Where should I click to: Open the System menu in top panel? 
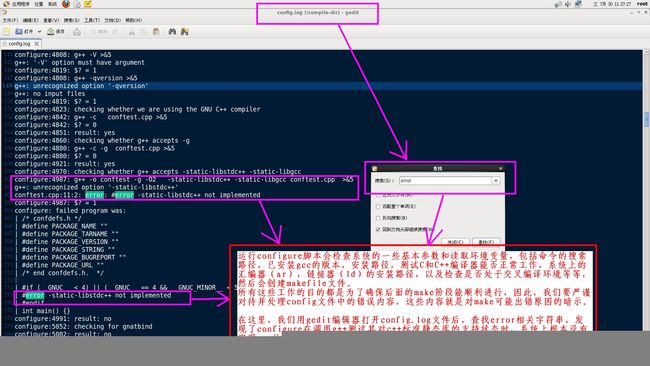click(52, 4)
